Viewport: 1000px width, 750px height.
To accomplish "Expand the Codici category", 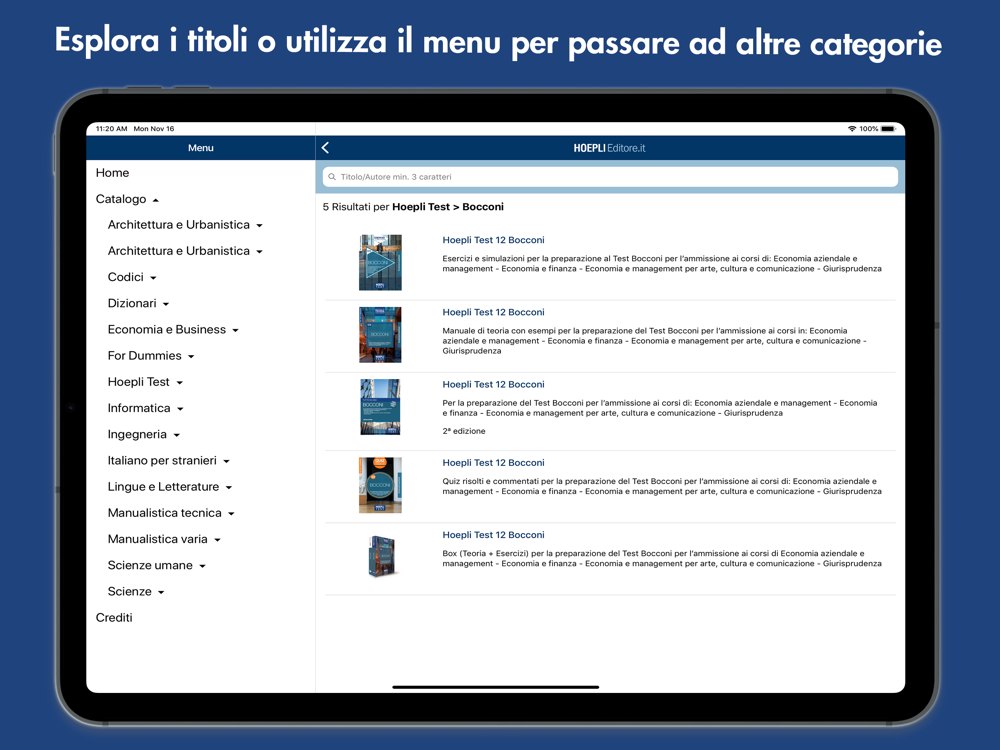I will [132, 277].
